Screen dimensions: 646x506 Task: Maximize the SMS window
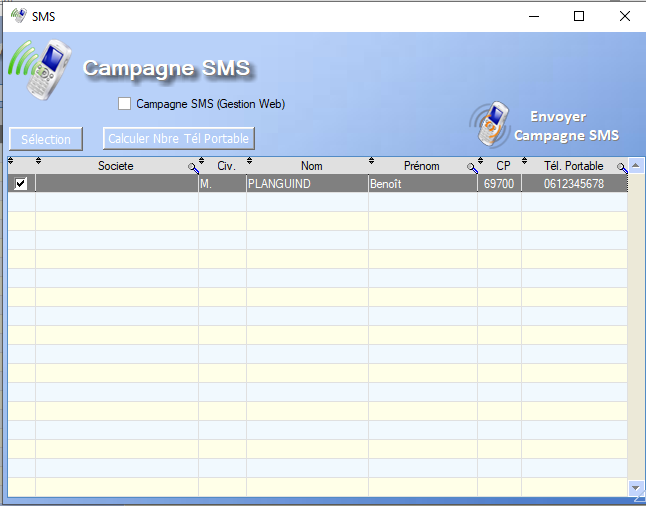click(579, 16)
